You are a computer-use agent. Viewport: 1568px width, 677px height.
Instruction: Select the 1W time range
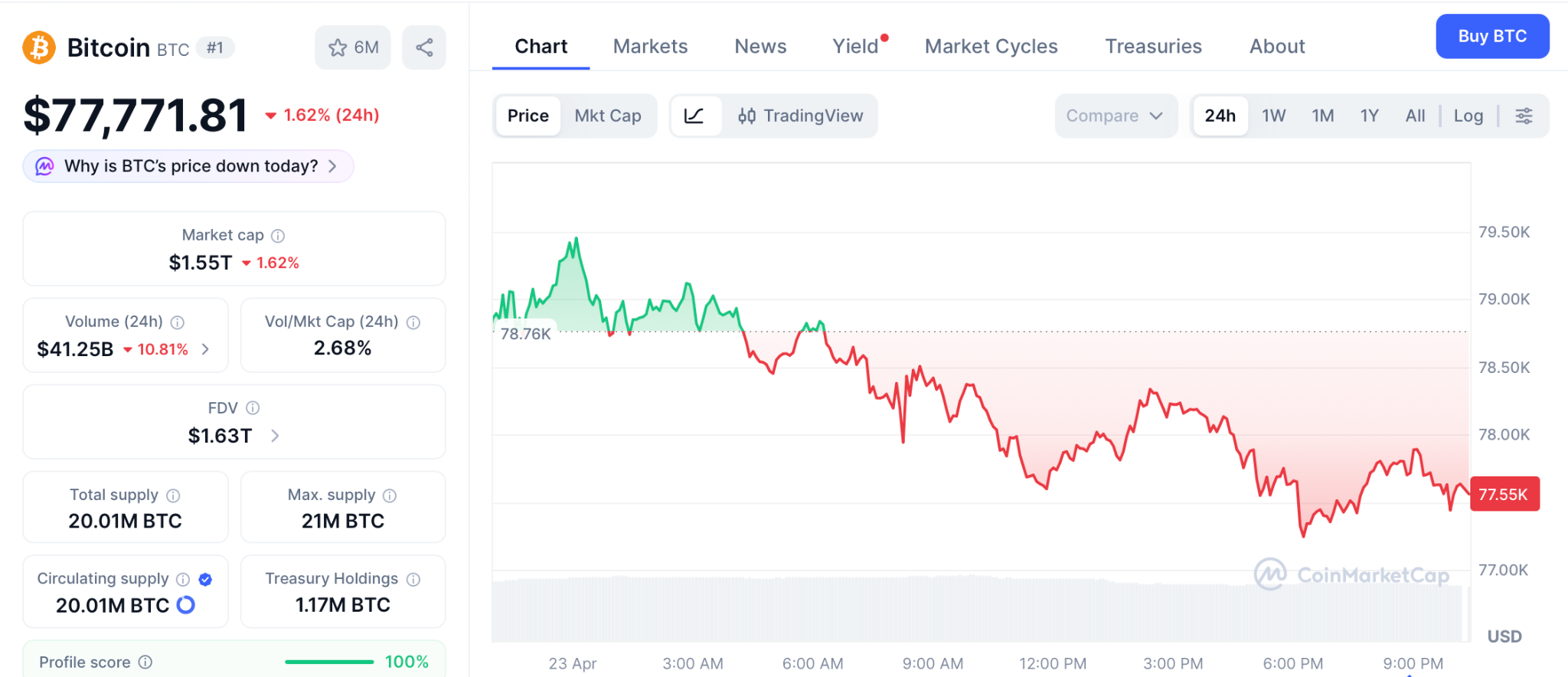[1273, 116]
